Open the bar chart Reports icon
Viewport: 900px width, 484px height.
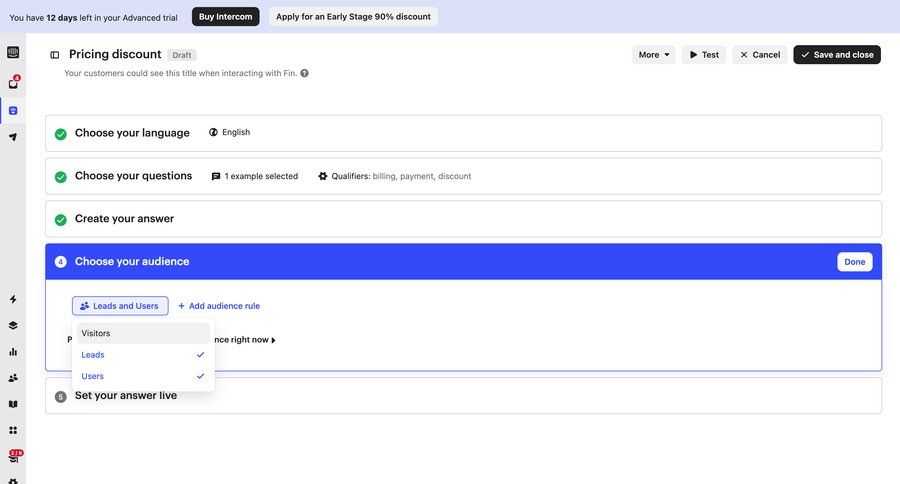point(13,352)
